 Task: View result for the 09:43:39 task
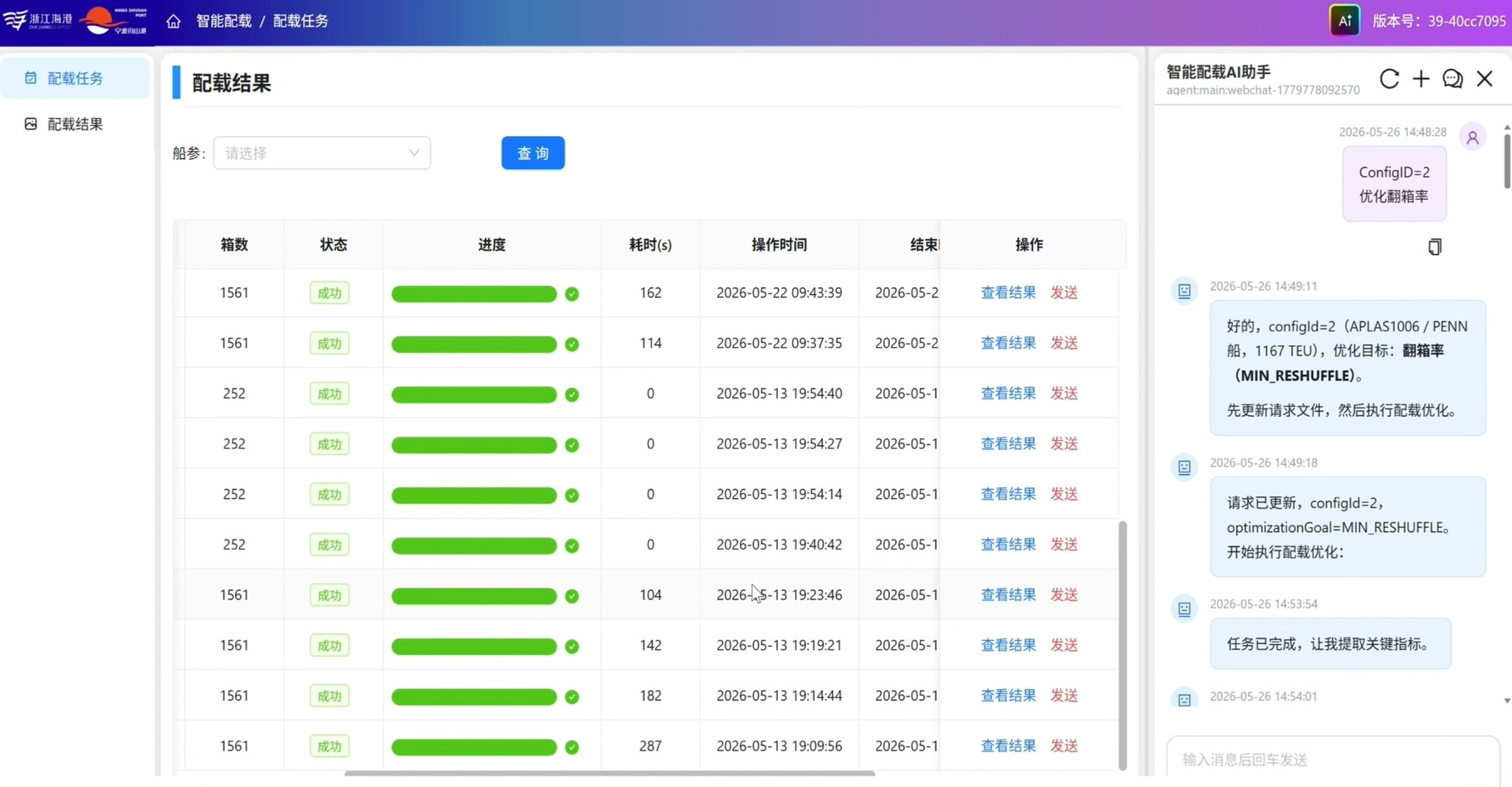tap(1008, 292)
